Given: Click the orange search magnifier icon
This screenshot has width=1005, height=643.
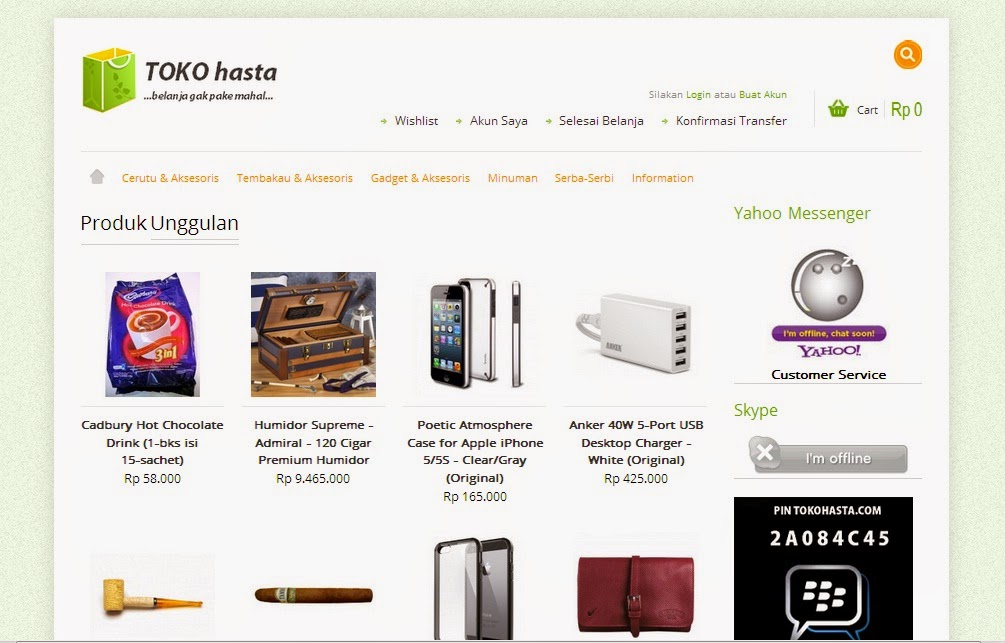Looking at the screenshot, I should point(908,55).
